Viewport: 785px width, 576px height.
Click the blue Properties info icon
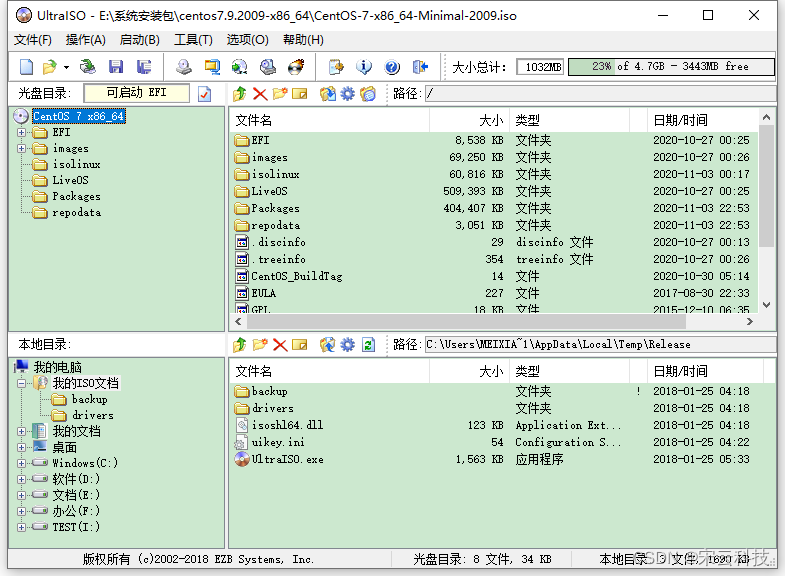(x=364, y=67)
